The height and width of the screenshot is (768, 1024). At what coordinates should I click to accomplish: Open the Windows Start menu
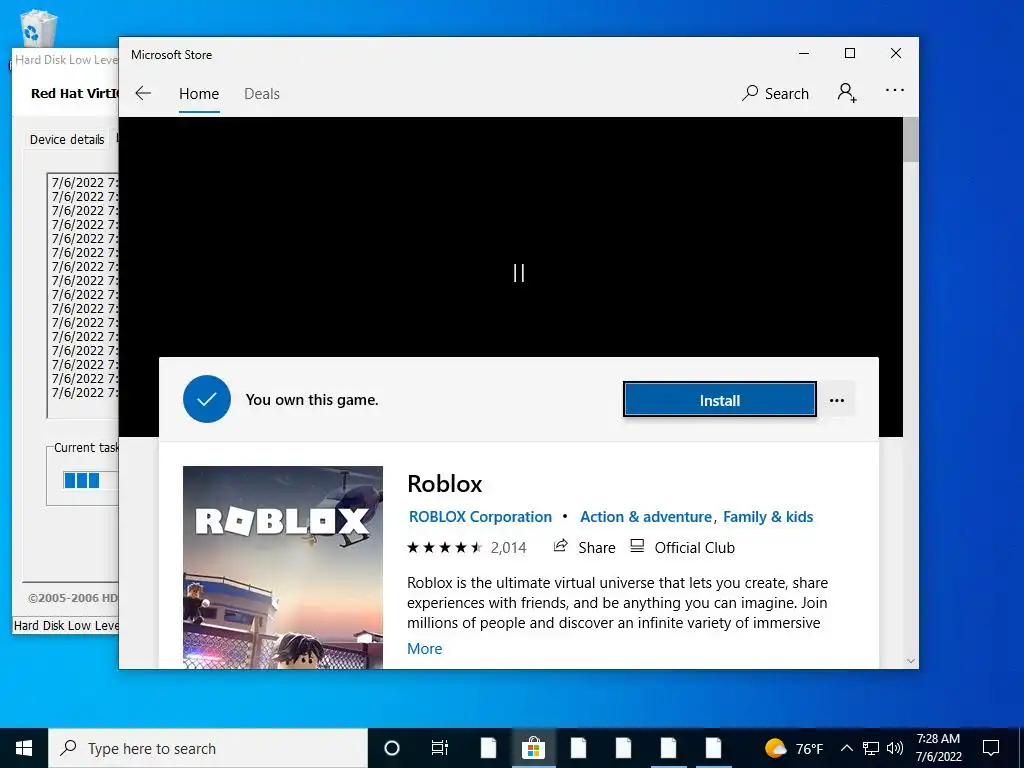pyautogui.click(x=24, y=748)
